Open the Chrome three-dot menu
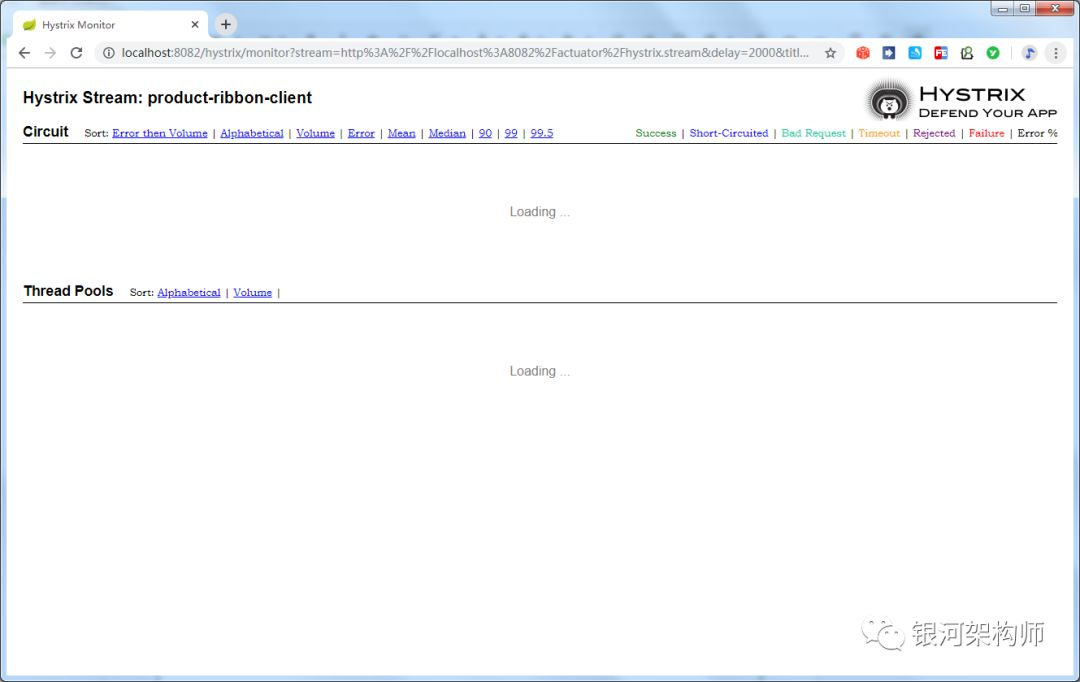 pos(1055,53)
